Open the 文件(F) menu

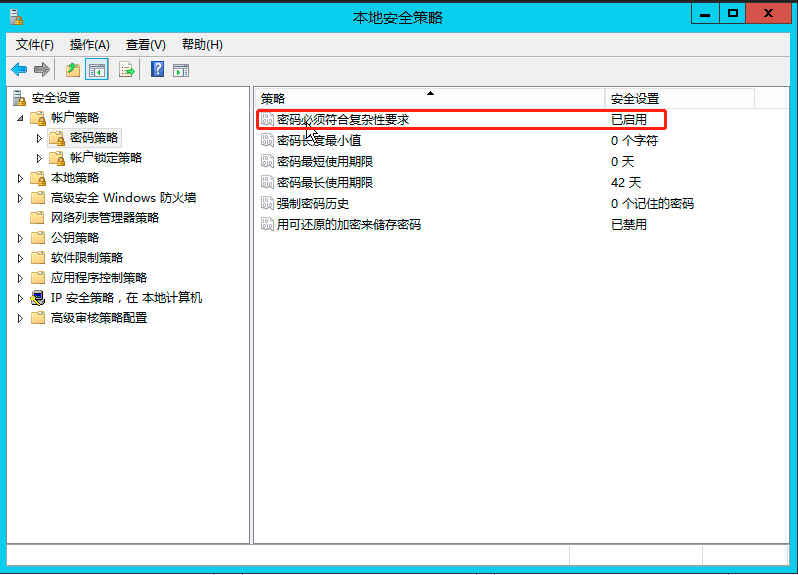[35, 45]
